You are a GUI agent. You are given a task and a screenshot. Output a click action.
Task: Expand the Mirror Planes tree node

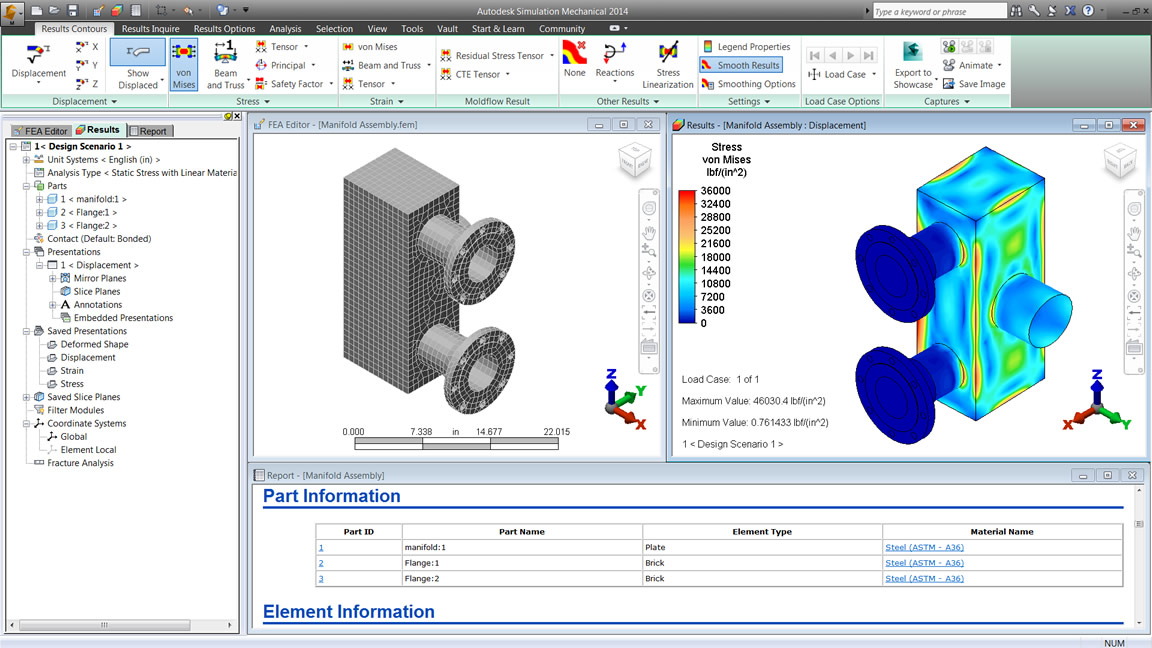click(53, 278)
